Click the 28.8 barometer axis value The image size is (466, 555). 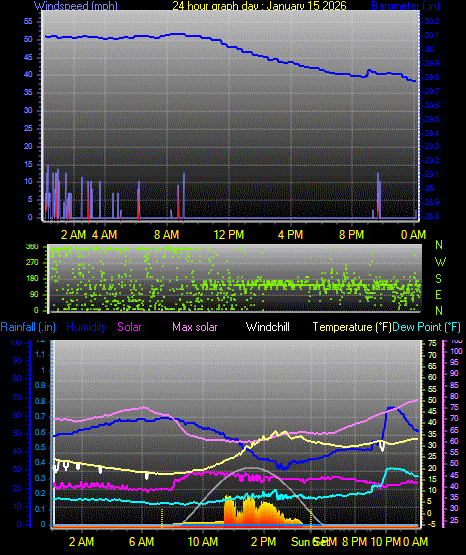coord(432,216)
